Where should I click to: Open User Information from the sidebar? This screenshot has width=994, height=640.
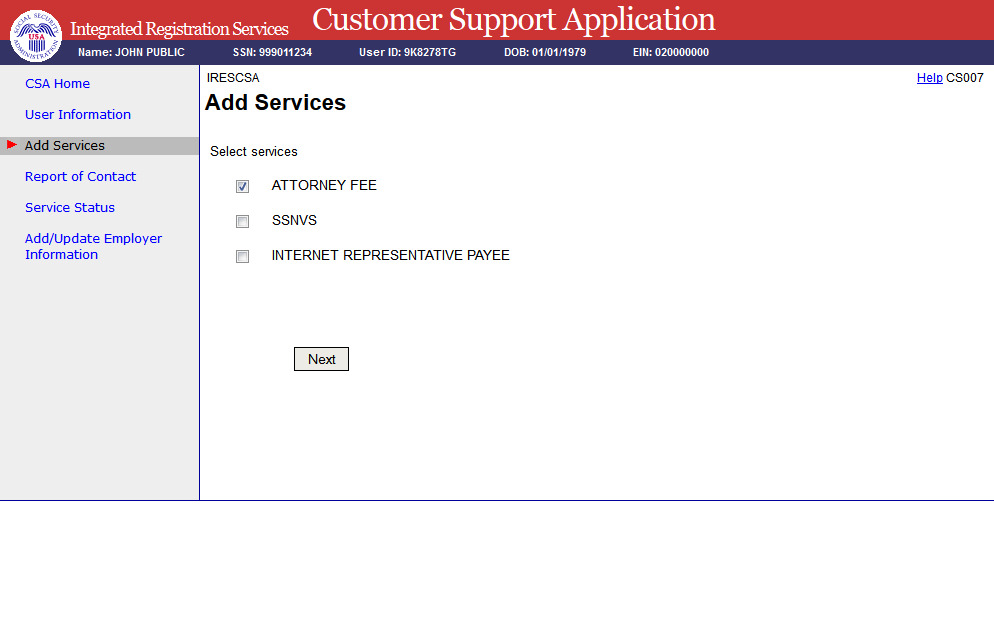78,115
